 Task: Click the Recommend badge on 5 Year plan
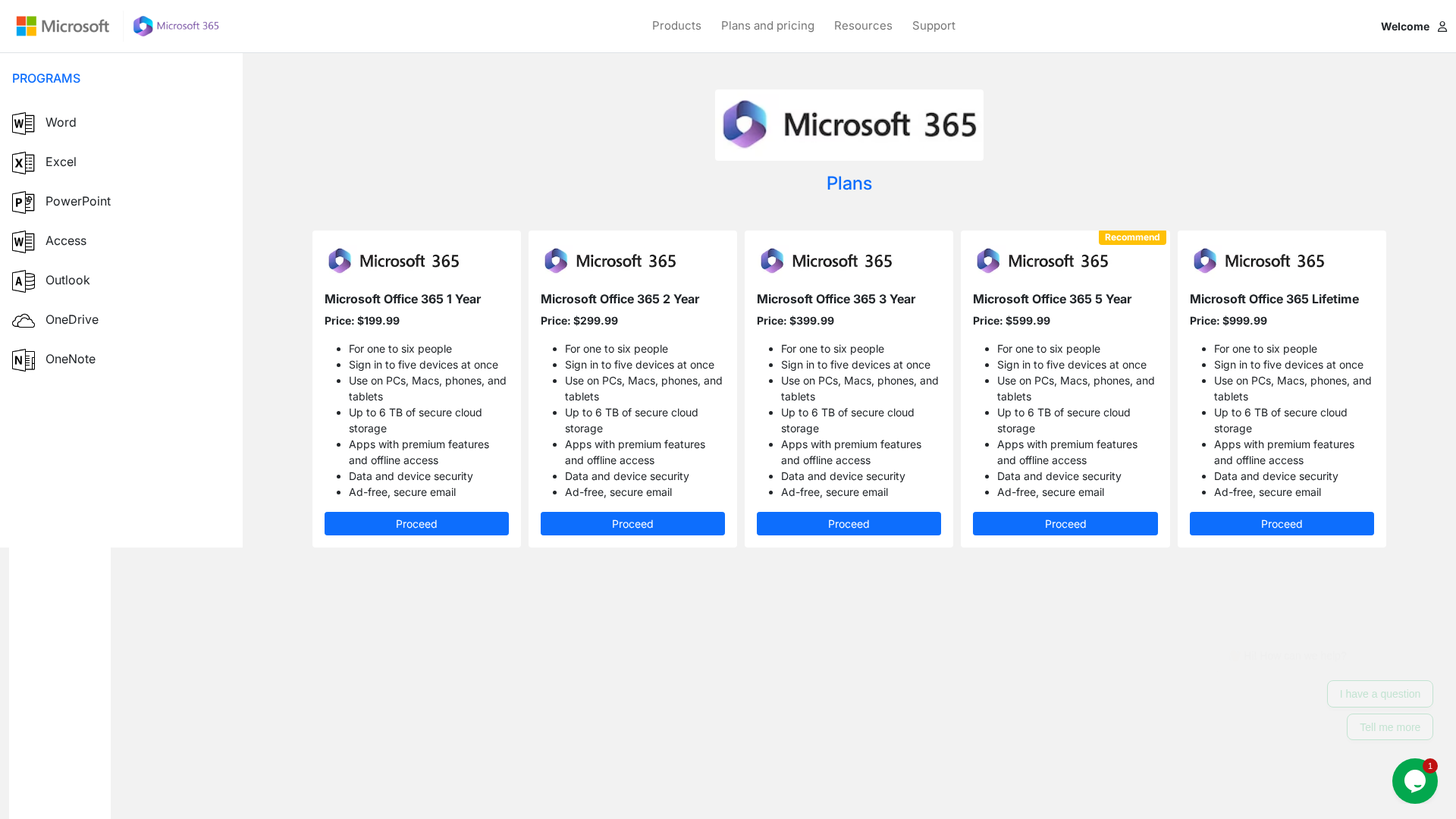click(1132, 237)
